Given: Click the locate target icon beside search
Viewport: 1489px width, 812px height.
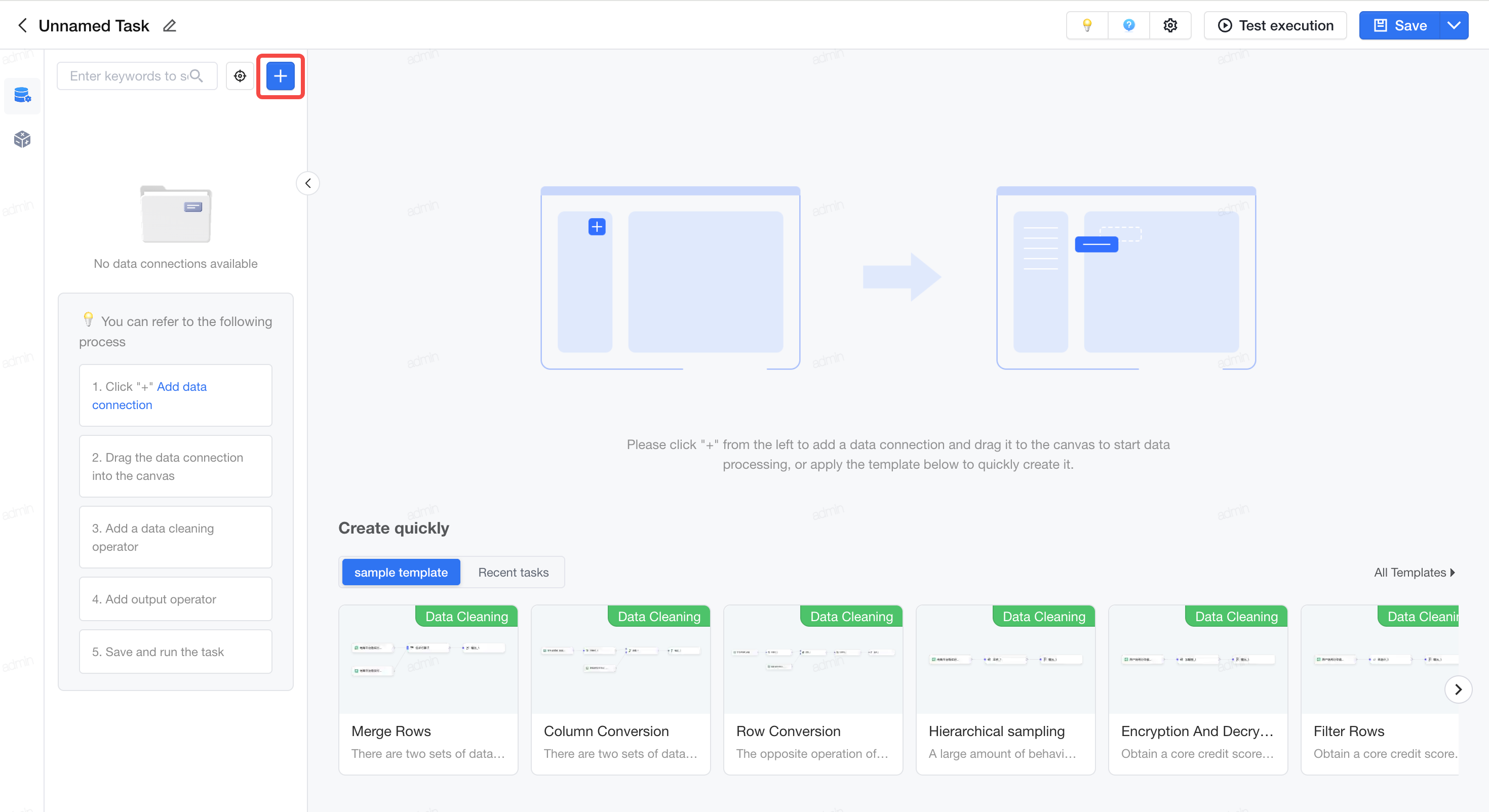Looking at the screenshot, I should pyautogui.click(x=240, y=76).
